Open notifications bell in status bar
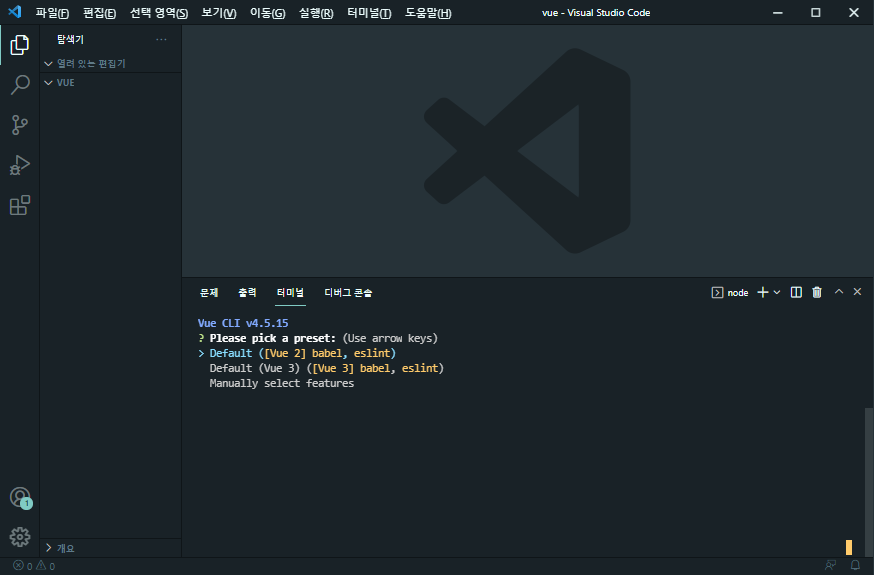This screenshot has width=874, height=575. point(855,566)
